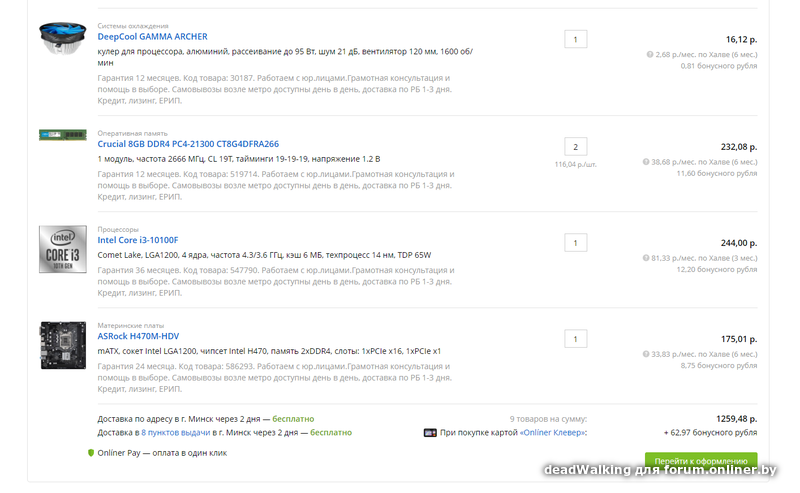Click the 12,20 бонусного рубля text
The height and width of the screenshot is (493, 800).
717,269
